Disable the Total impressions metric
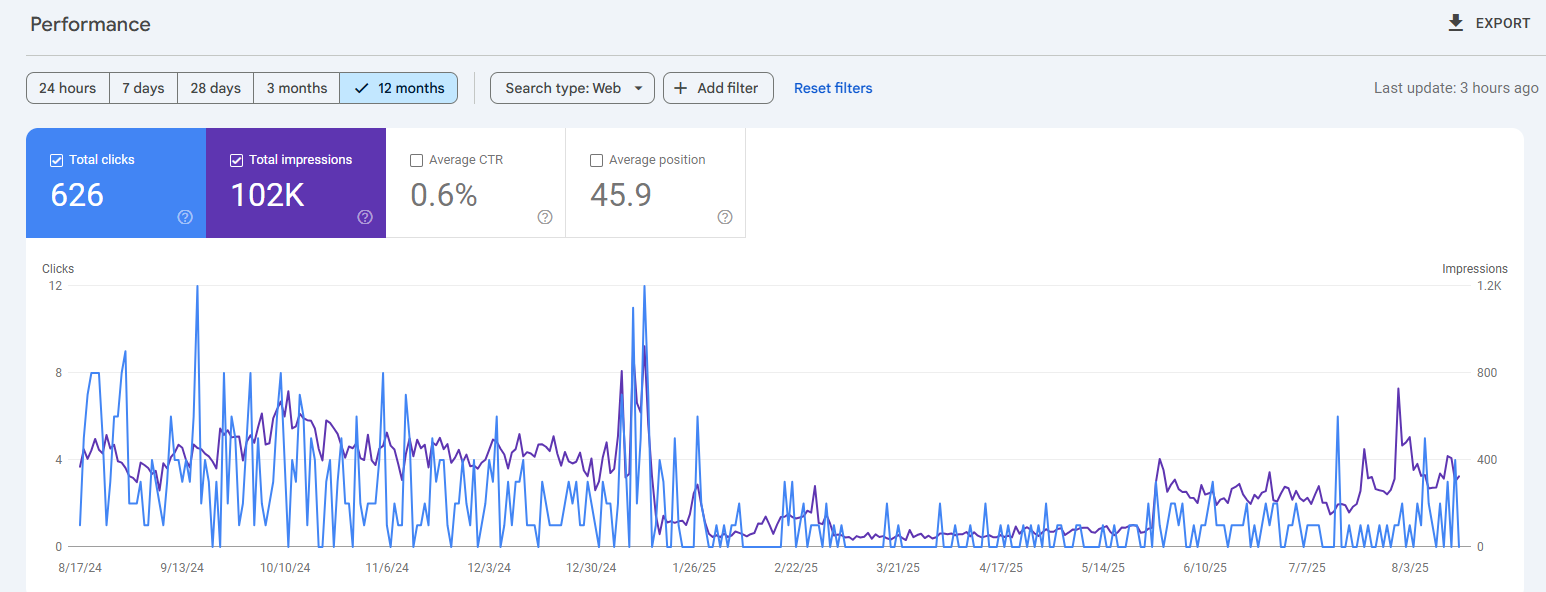The width and height of the screenshot is (1546, 592). click(x=236, y=160)
